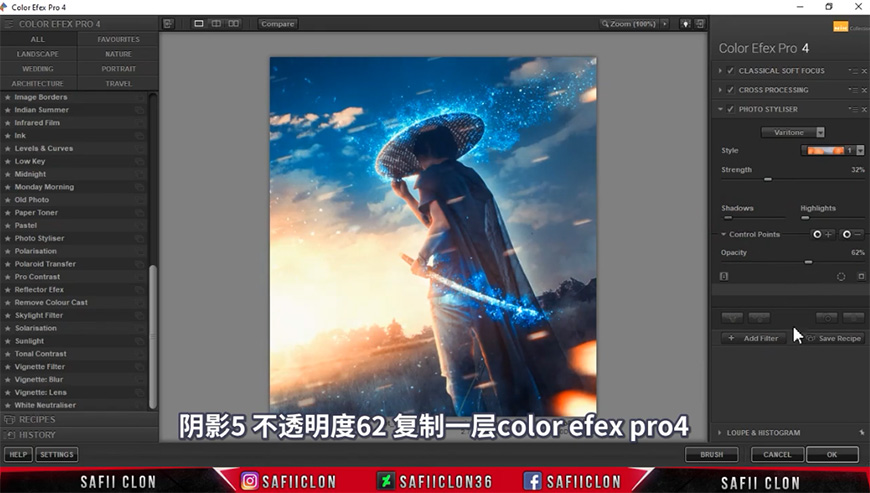
Task: Disable the Photo Styliser checkbox
Action: coord(731,109)
